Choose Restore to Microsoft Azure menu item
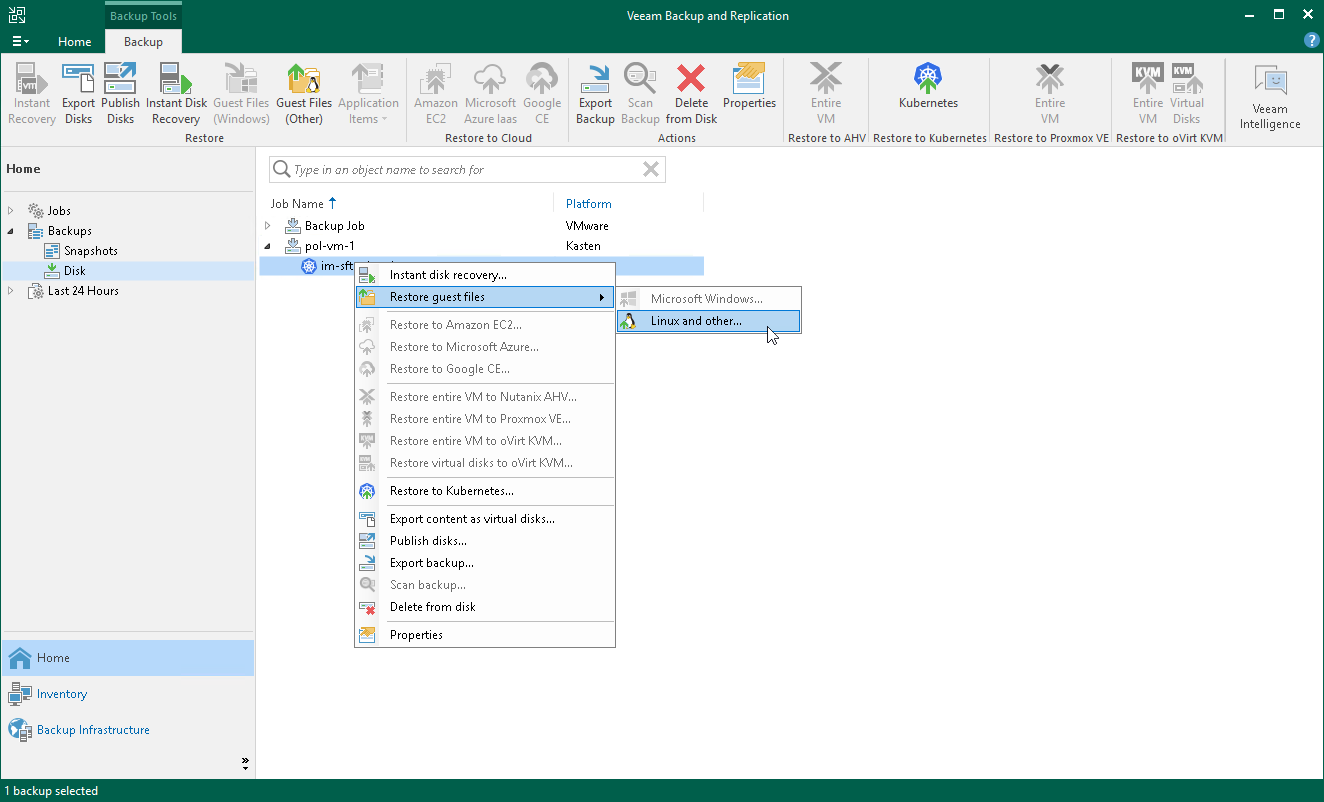1324x802 pixels. click(x=485, y=347)
